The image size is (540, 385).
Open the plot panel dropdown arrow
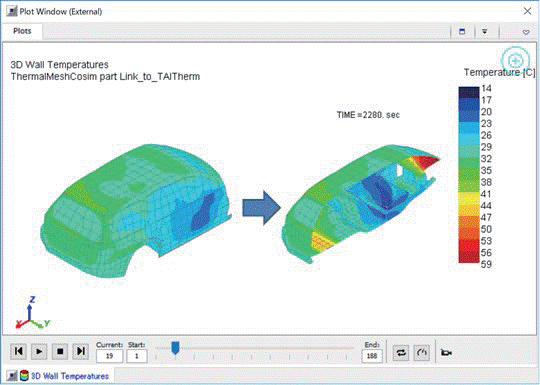tap(485, 32)
